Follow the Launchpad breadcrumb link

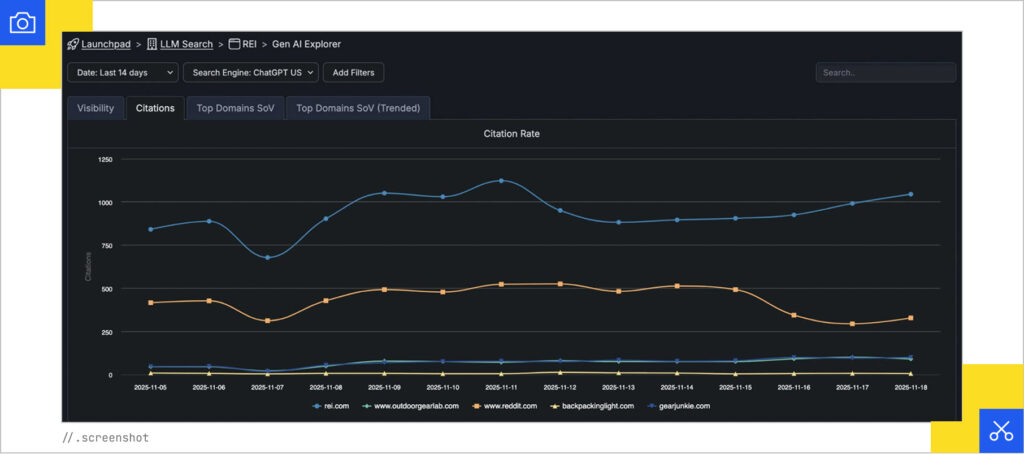pyautogui.click(x=106, y=44)
